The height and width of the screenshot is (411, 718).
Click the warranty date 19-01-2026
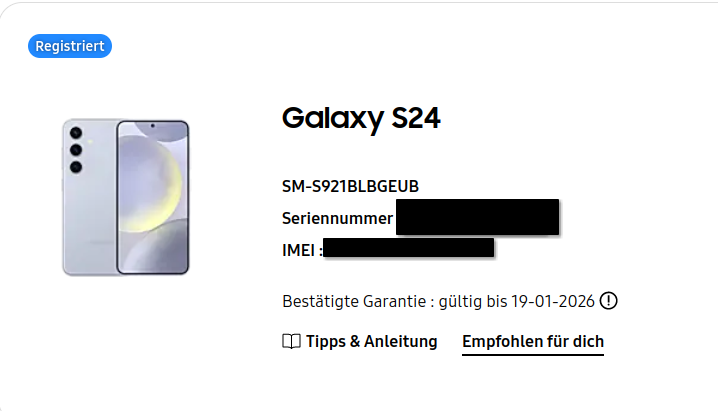pos(553,302)
